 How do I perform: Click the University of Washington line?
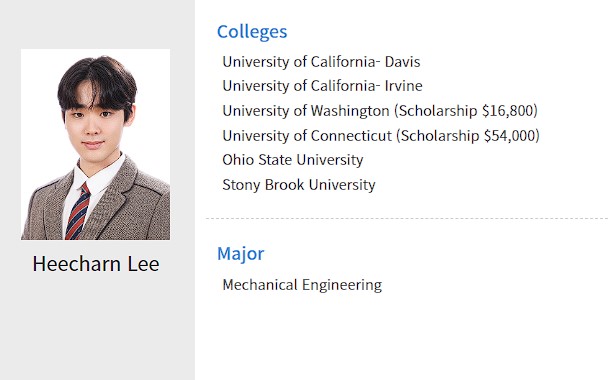click(380, 111)
